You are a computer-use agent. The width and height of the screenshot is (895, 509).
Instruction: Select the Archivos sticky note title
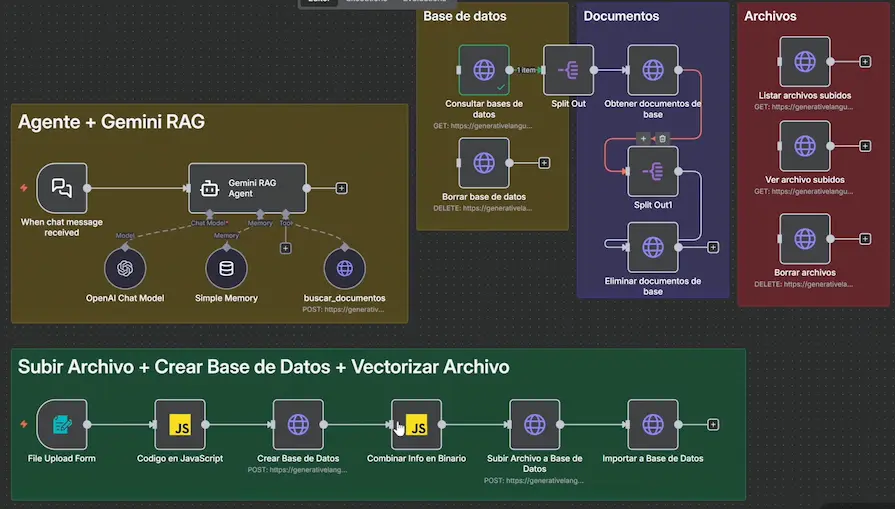pos(770,16)
